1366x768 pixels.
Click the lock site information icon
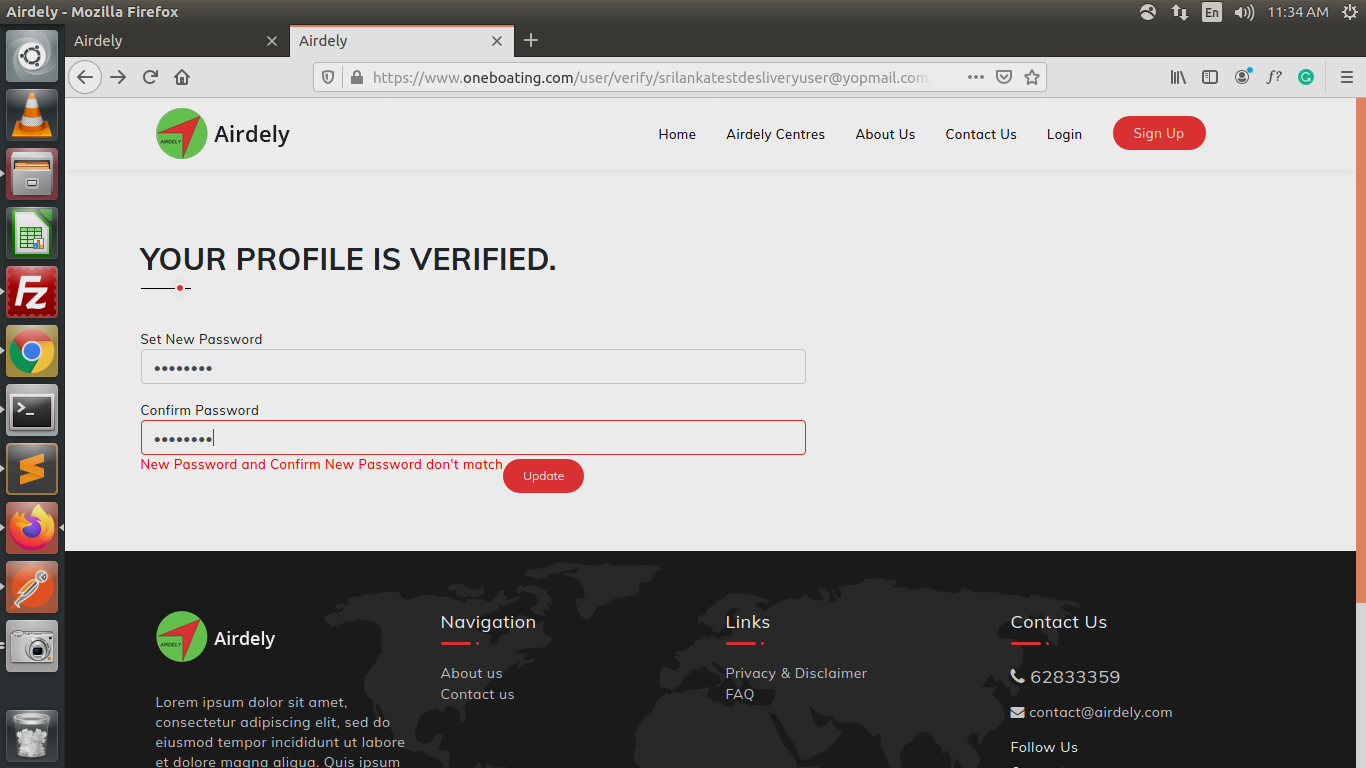pyautogui.click(x=355, y=77)
